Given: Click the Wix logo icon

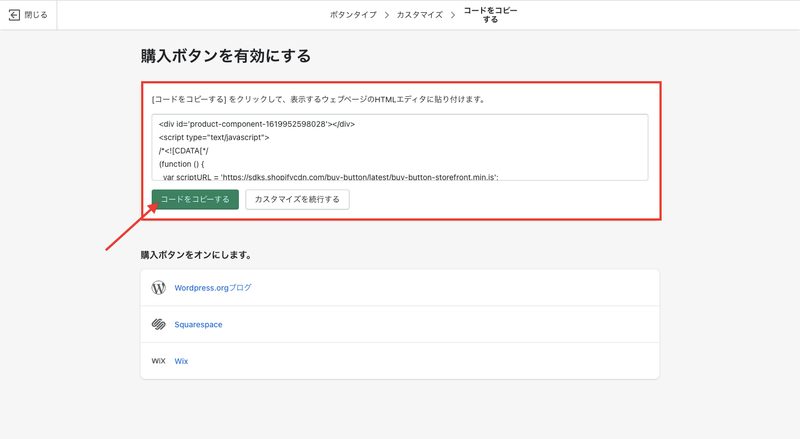Looking at the screenshot, I should coord(159,361).
